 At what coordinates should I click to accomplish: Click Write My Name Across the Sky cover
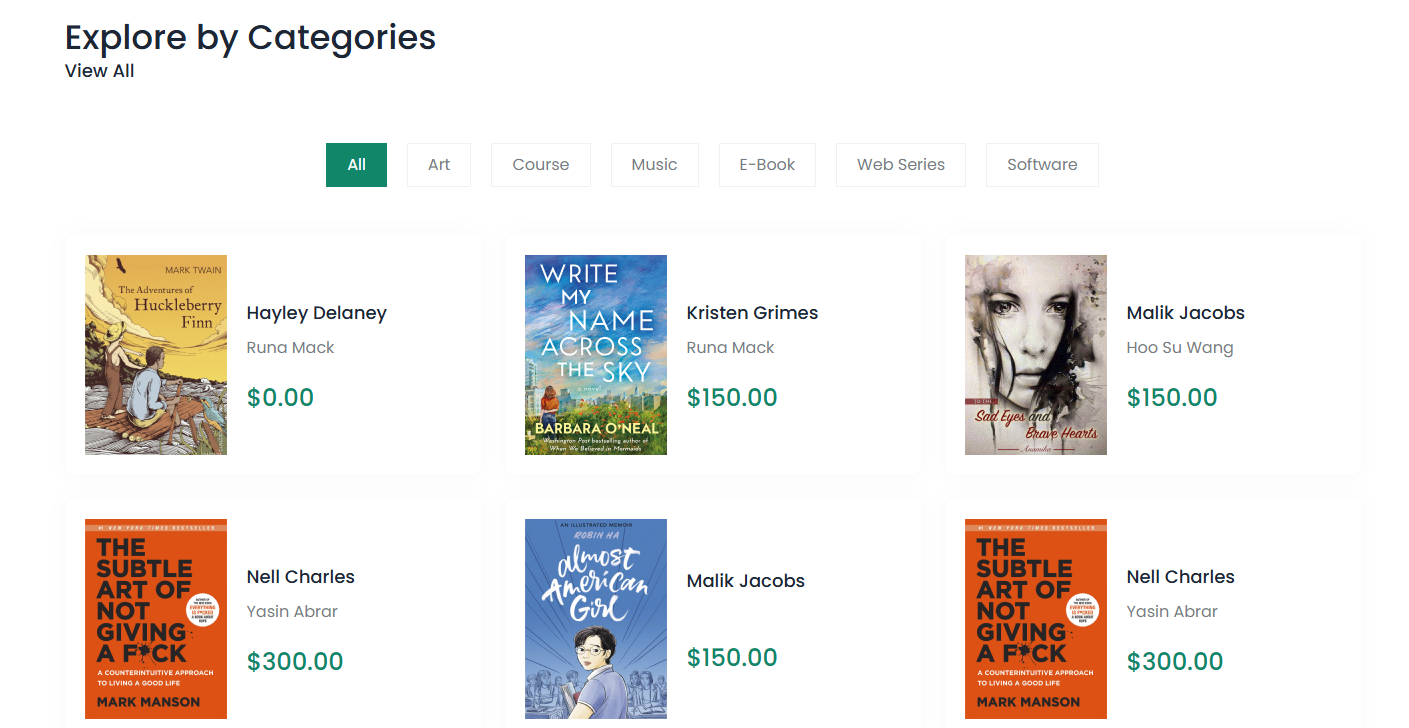coord(596,355)
